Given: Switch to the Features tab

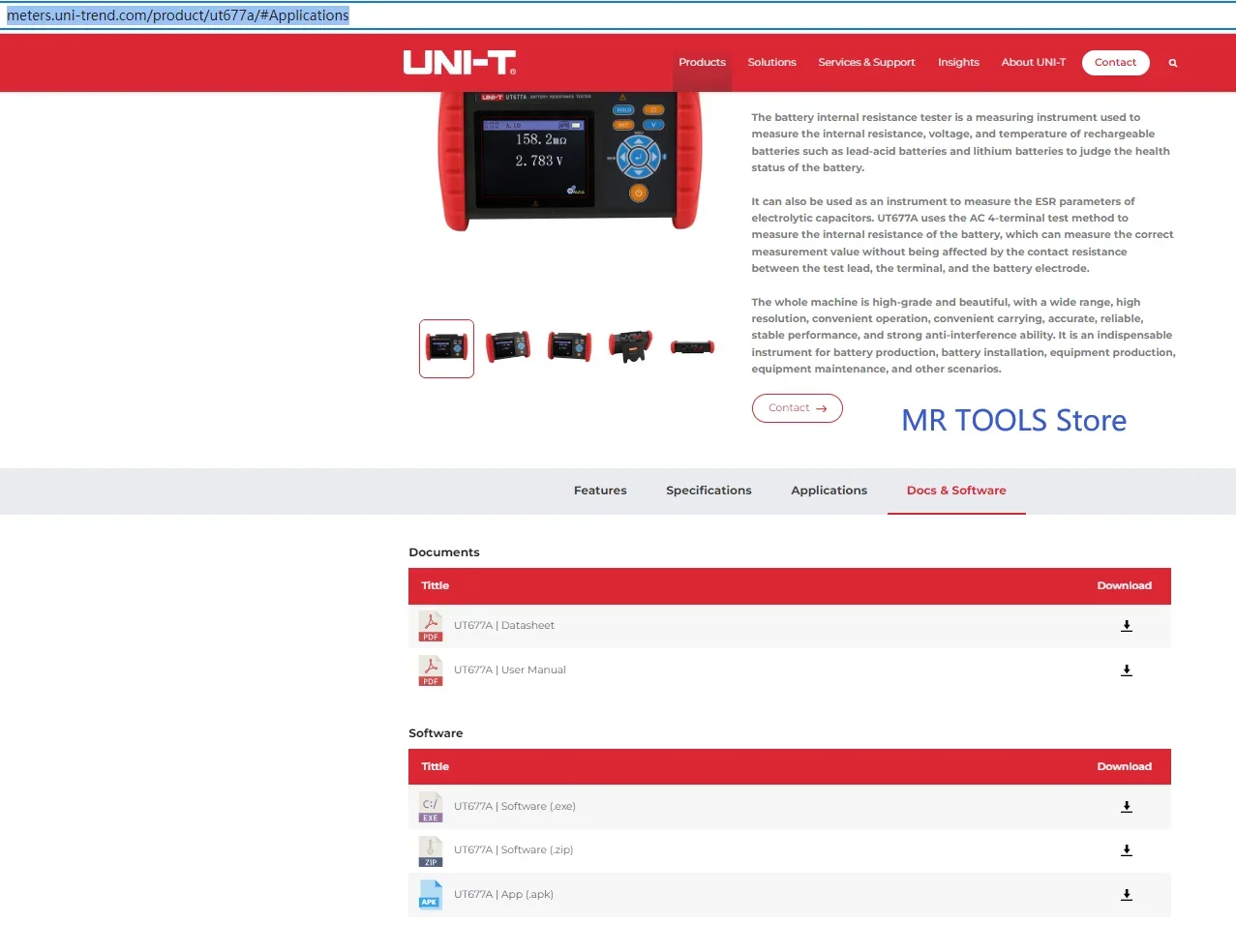Looking at the screenshot, I should pos(600,491).
